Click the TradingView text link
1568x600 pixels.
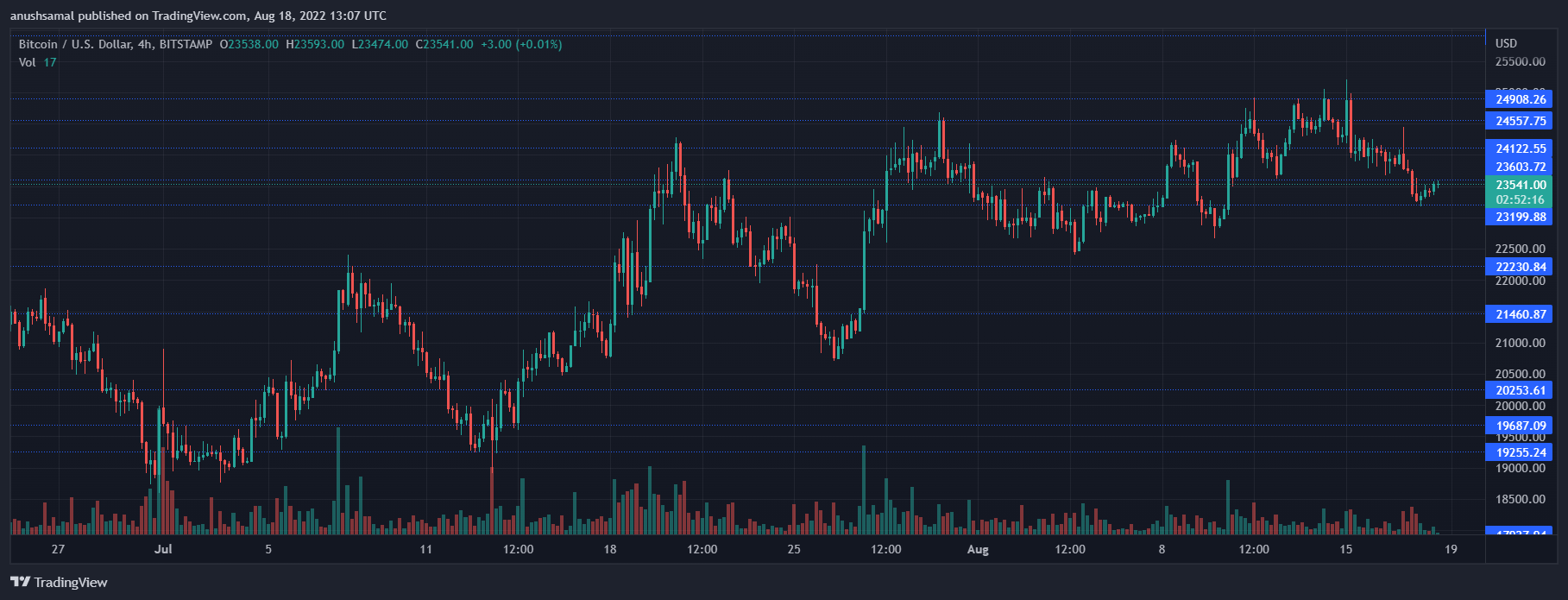pos(71,583)
